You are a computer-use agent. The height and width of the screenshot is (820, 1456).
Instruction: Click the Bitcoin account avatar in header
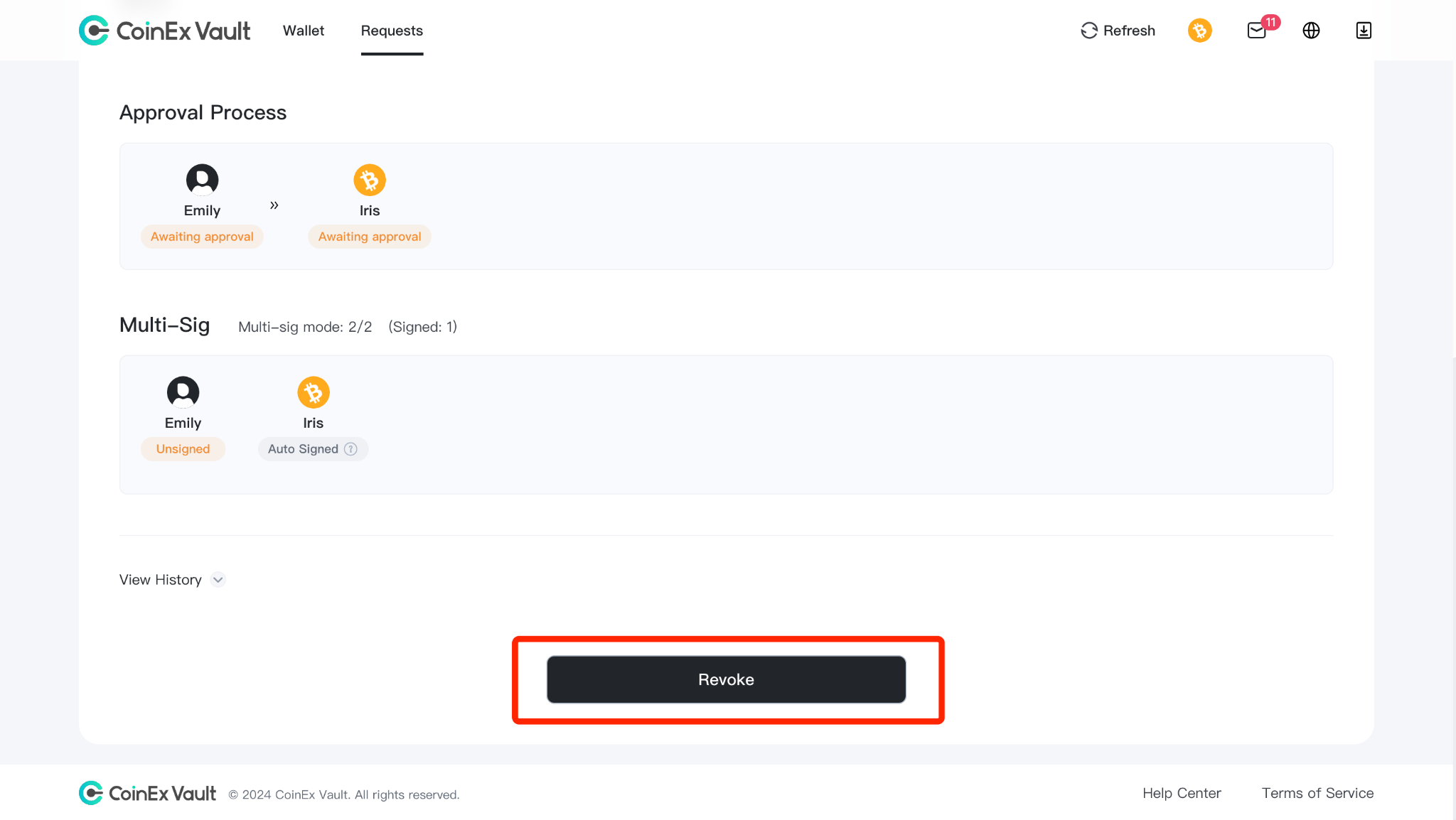pos(1200,31)
